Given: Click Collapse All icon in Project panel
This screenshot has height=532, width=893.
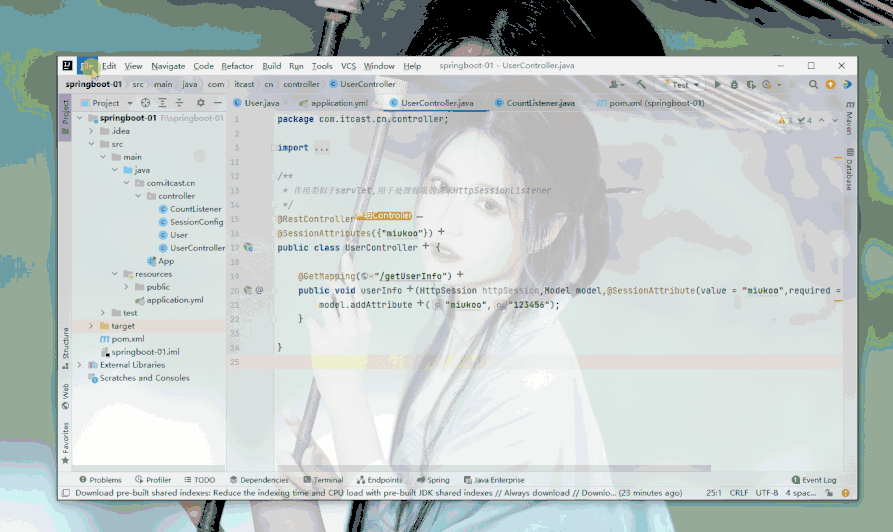Looking at the screenshot, I should (x=179, y=103).
